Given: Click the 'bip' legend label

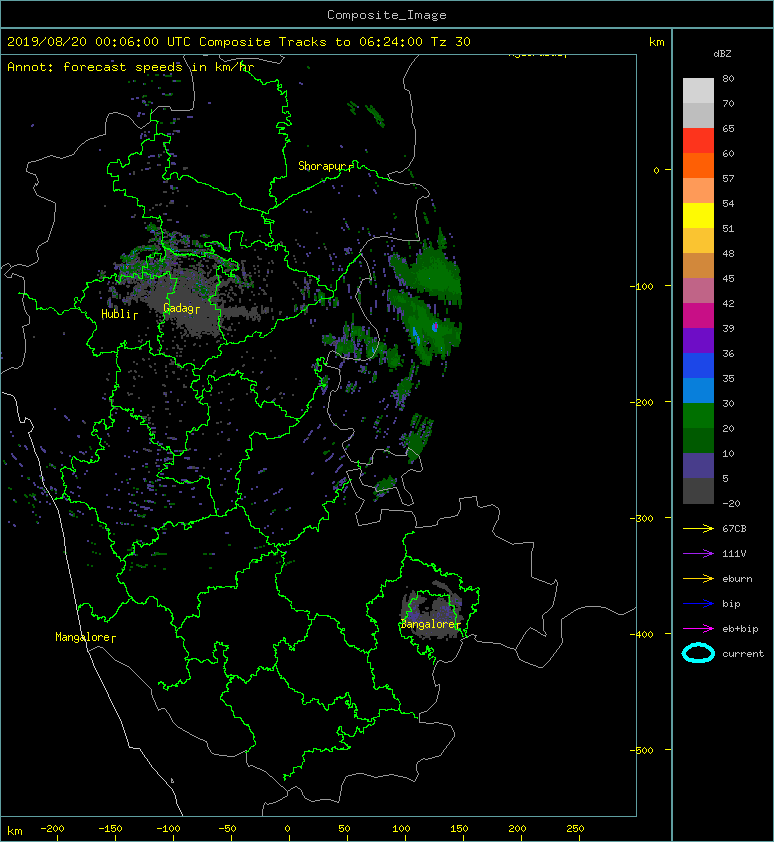Looking at the screenshot, I should [731, 604].
